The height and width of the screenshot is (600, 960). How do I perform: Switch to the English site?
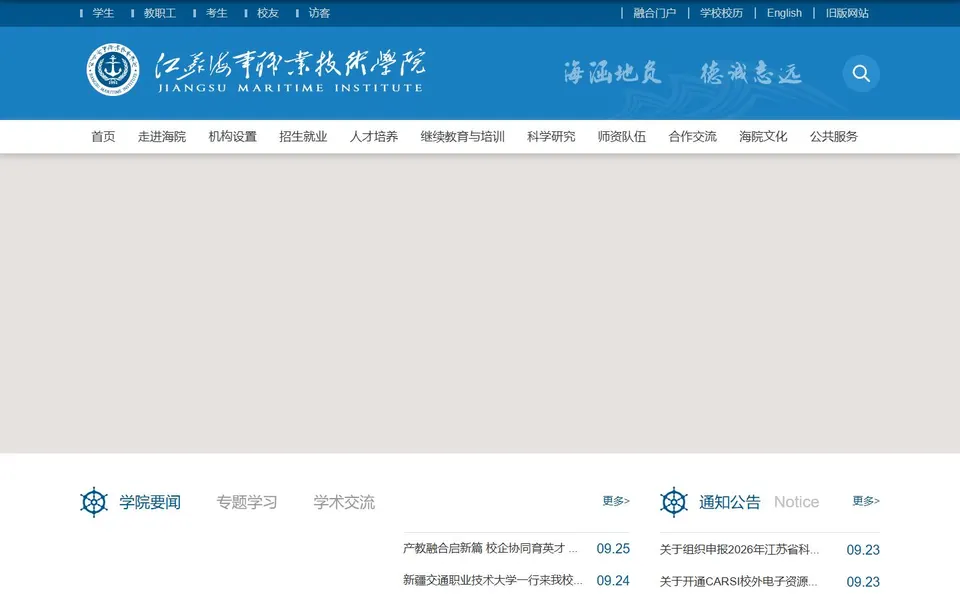[x=784, y=13]
